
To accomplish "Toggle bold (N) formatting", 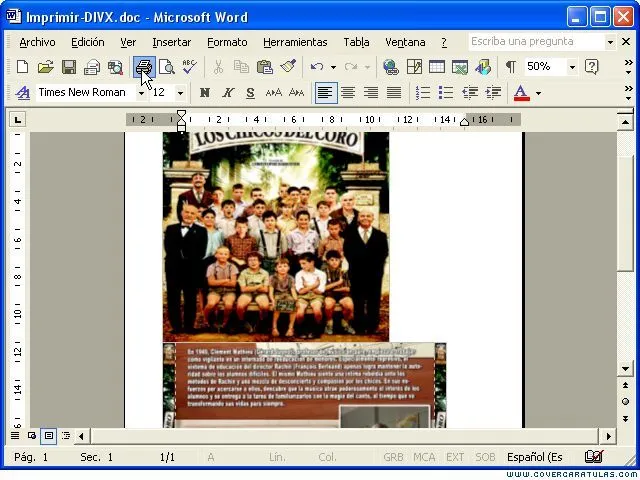I will point(205,93).
